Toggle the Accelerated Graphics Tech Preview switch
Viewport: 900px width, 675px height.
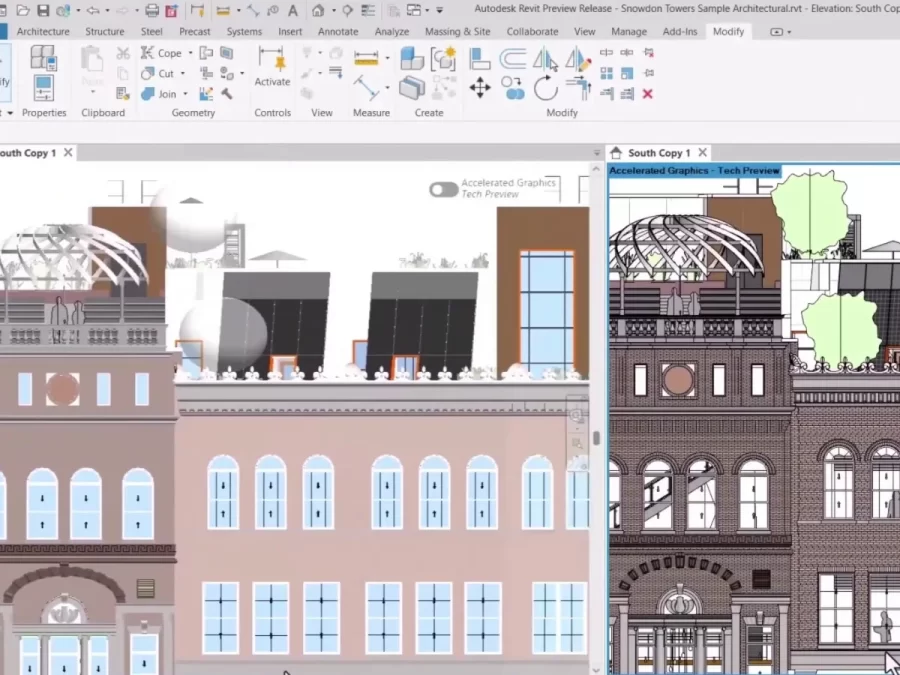443,189
